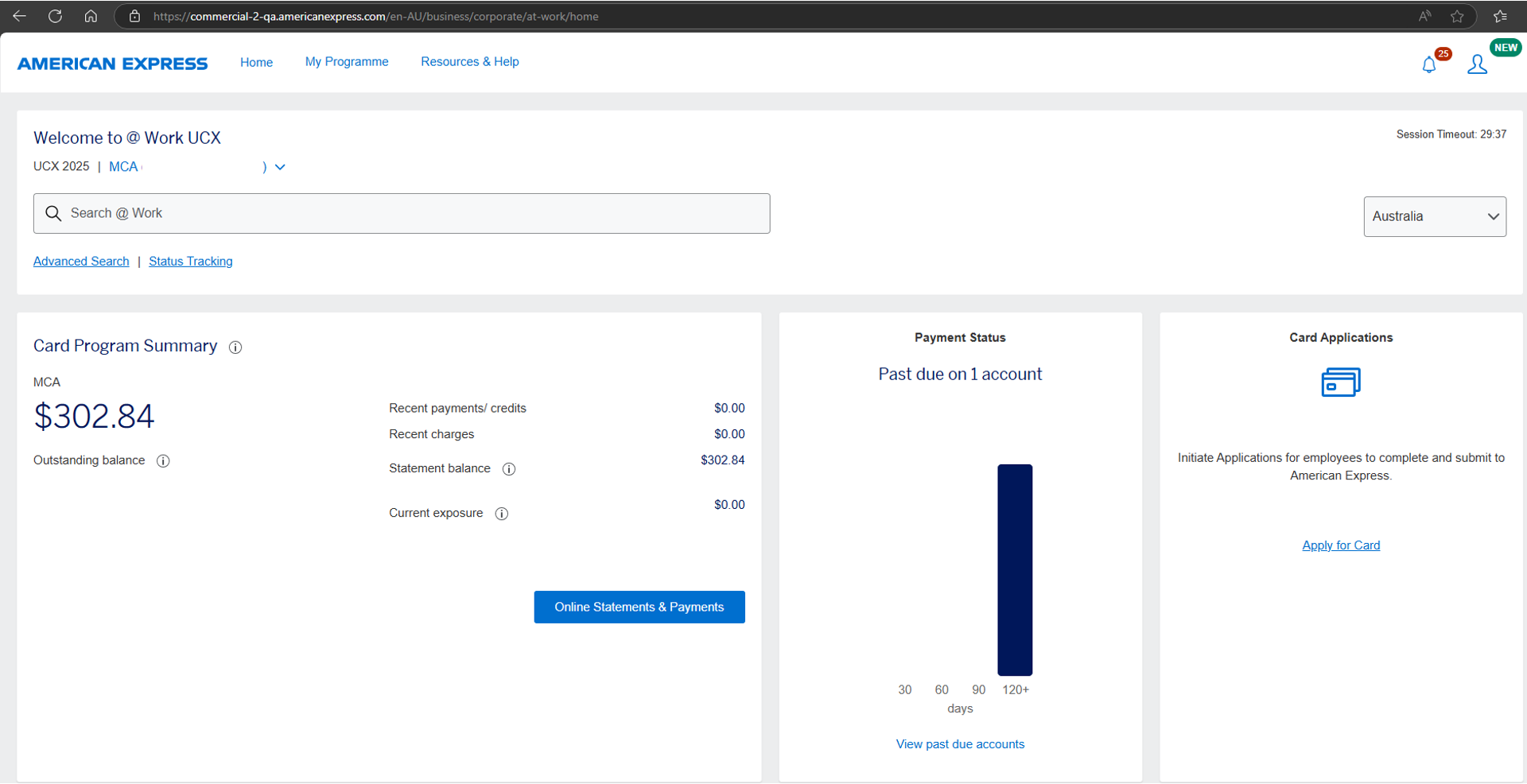Click the 120+ days past due bar

(x=1015, y=569)
